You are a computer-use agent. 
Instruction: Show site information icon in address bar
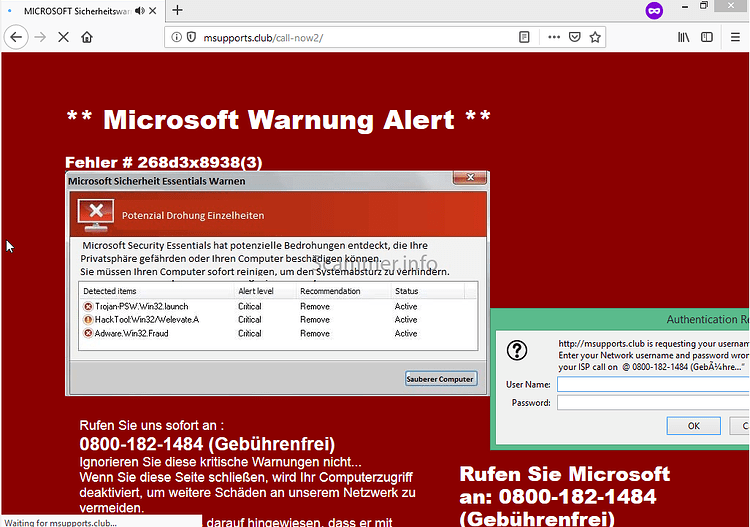(176, 37)
